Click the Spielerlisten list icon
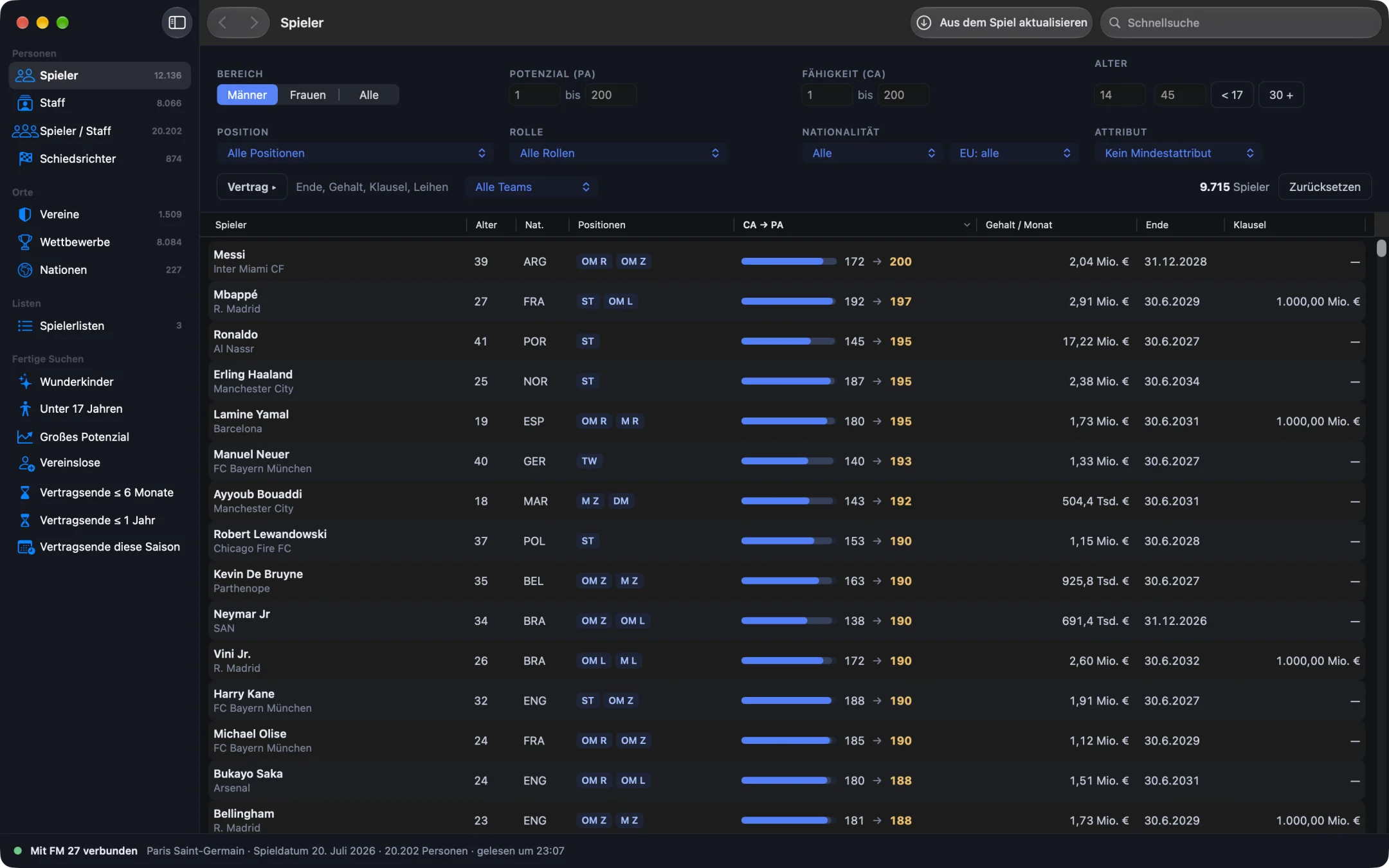This screenshot has width=1389, height=868. (25, 326)
